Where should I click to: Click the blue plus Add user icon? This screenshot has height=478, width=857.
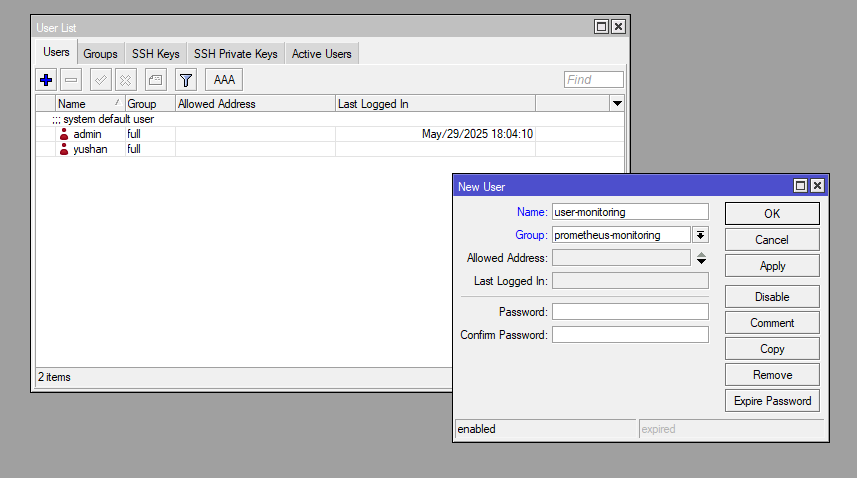pos(46,80)
